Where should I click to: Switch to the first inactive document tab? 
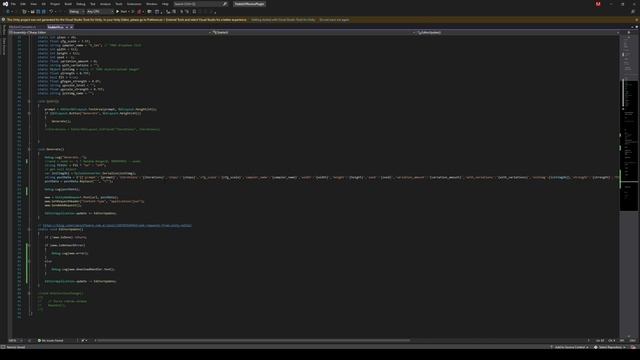pos(22,27)
